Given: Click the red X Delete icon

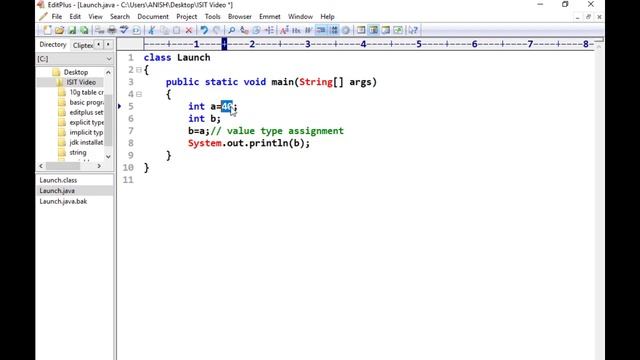Looking at the screenshot, I should click(189, 30).
